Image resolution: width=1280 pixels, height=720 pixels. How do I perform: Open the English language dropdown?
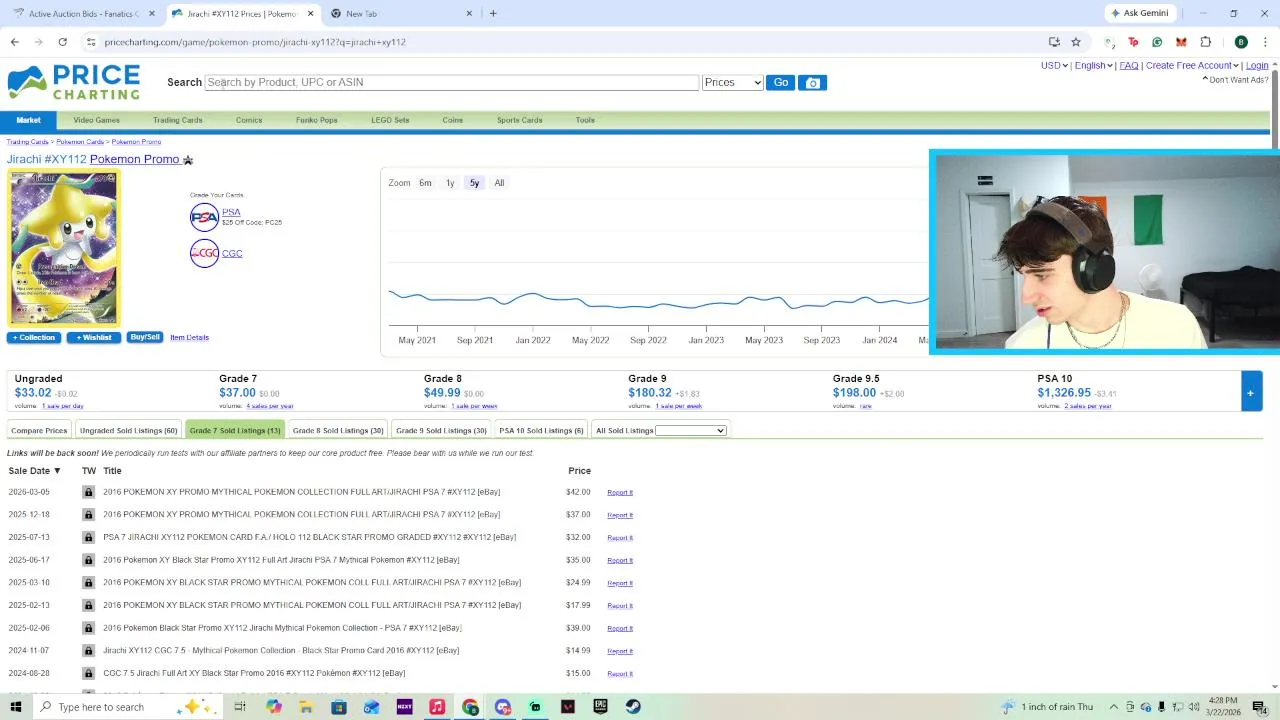1094,66
